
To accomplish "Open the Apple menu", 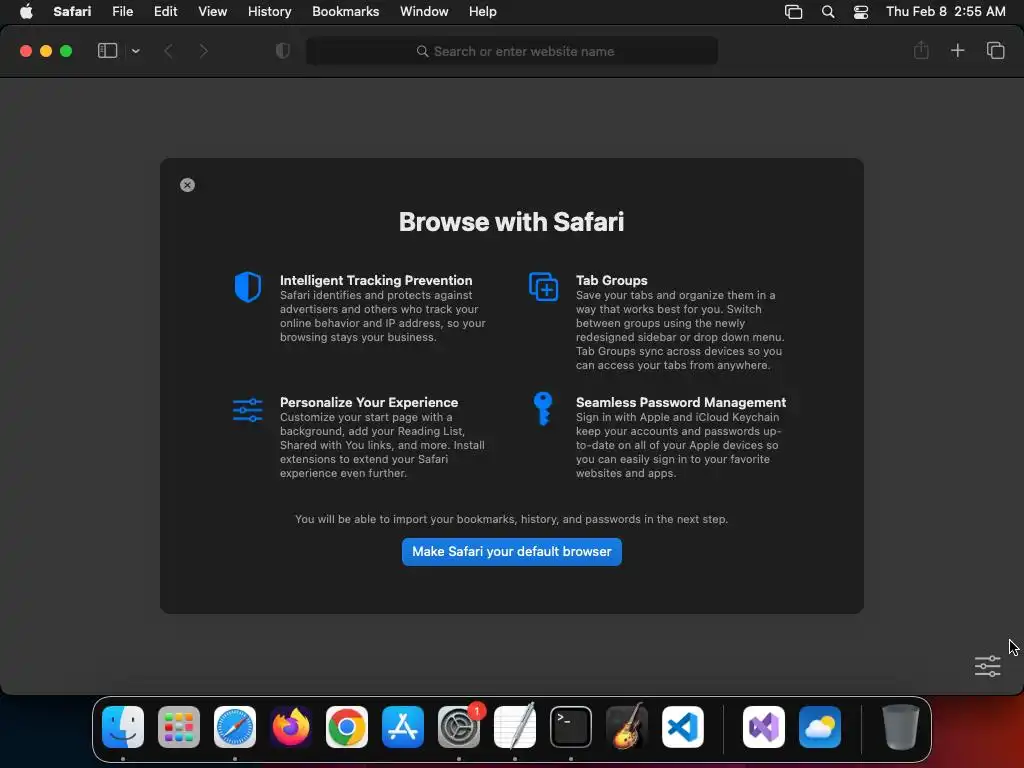I will 26,11.
